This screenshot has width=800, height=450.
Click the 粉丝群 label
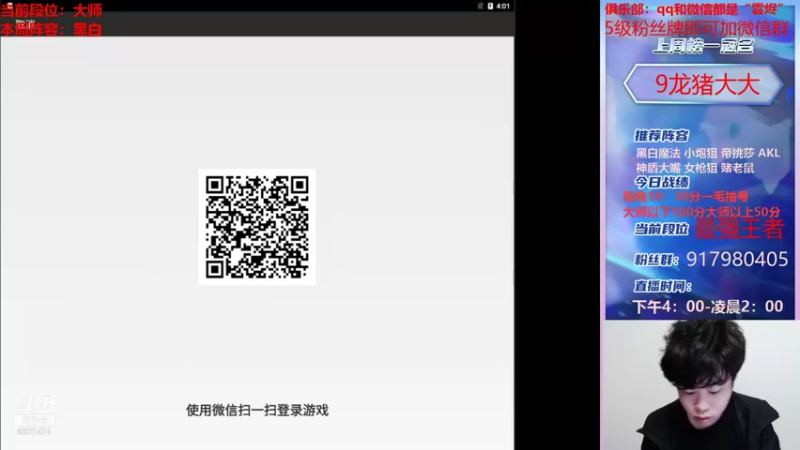[656, 260]
